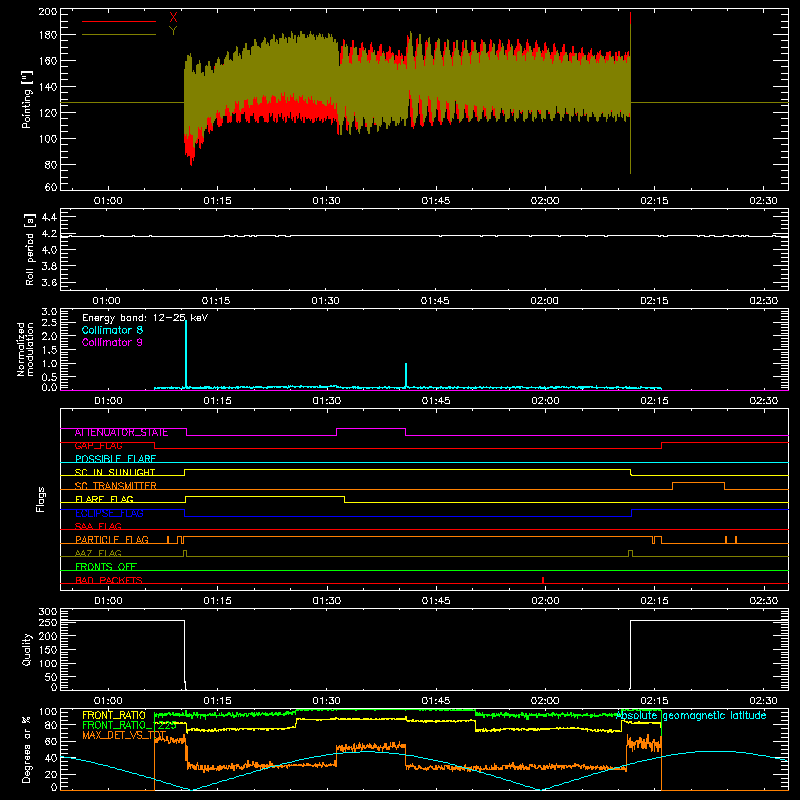Click the 'Degrees or %' axis title
This screenshot has height=800, width=800.
point(27,749)
